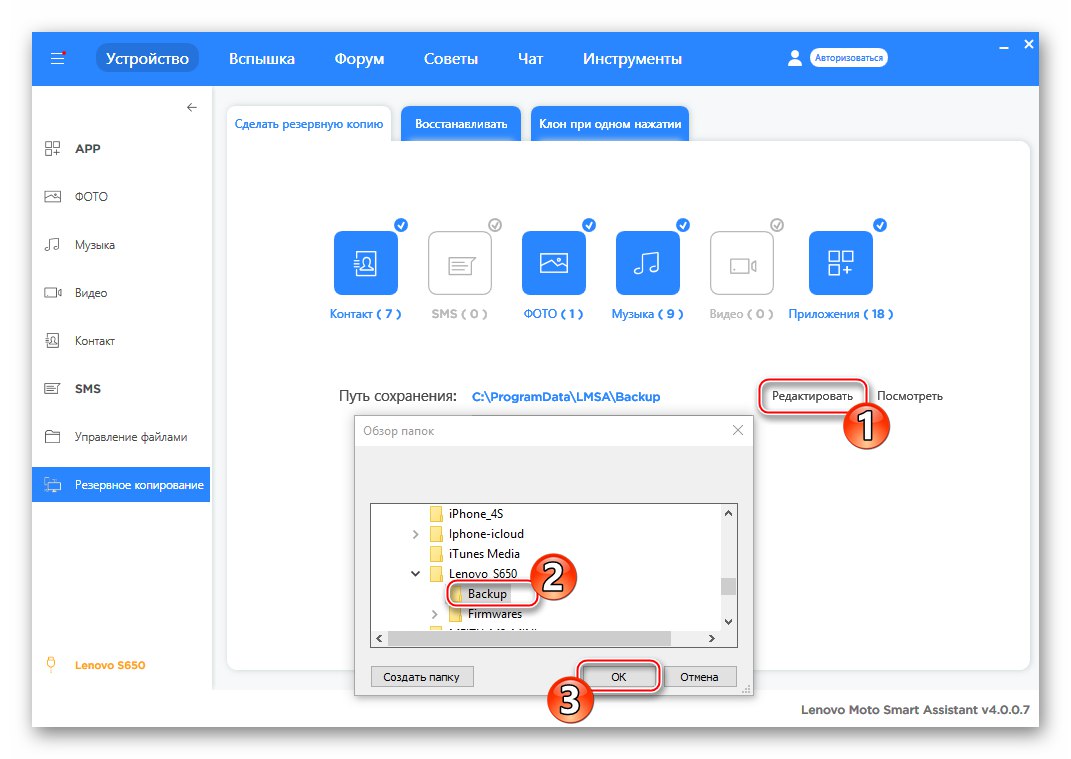This screenshot has width=1071, height=759.
Task: Click folder tree scroll down arrow
Action: (x=729, y=622)
